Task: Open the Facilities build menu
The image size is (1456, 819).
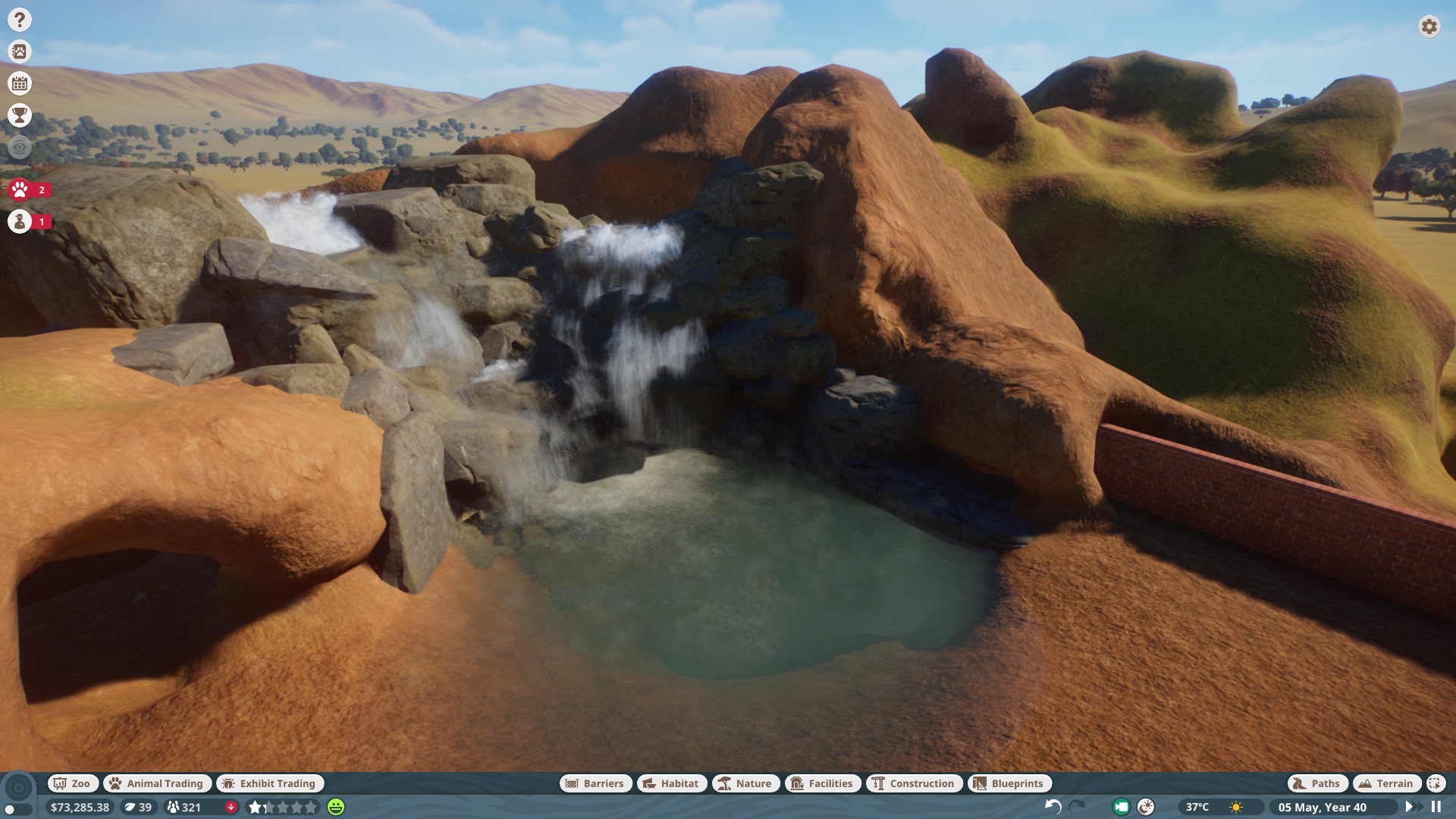Action: (823, 783)
